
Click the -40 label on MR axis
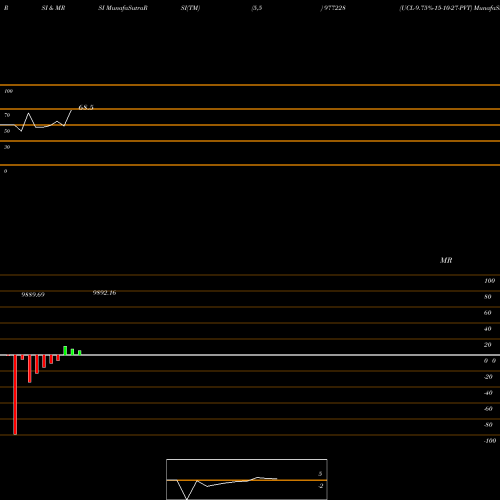click(x=488, y=393)
